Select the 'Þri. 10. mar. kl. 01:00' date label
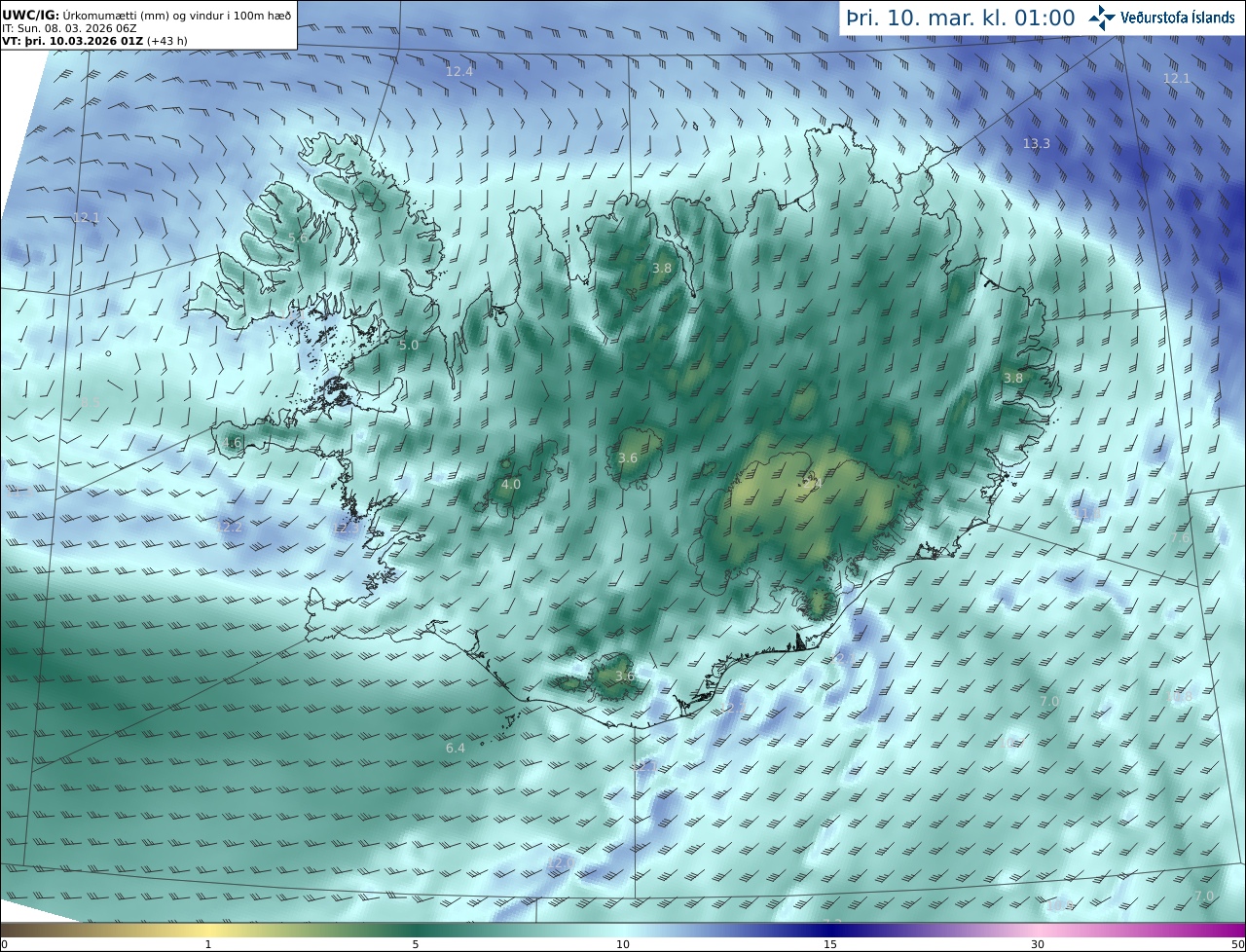 pos(960,18)
